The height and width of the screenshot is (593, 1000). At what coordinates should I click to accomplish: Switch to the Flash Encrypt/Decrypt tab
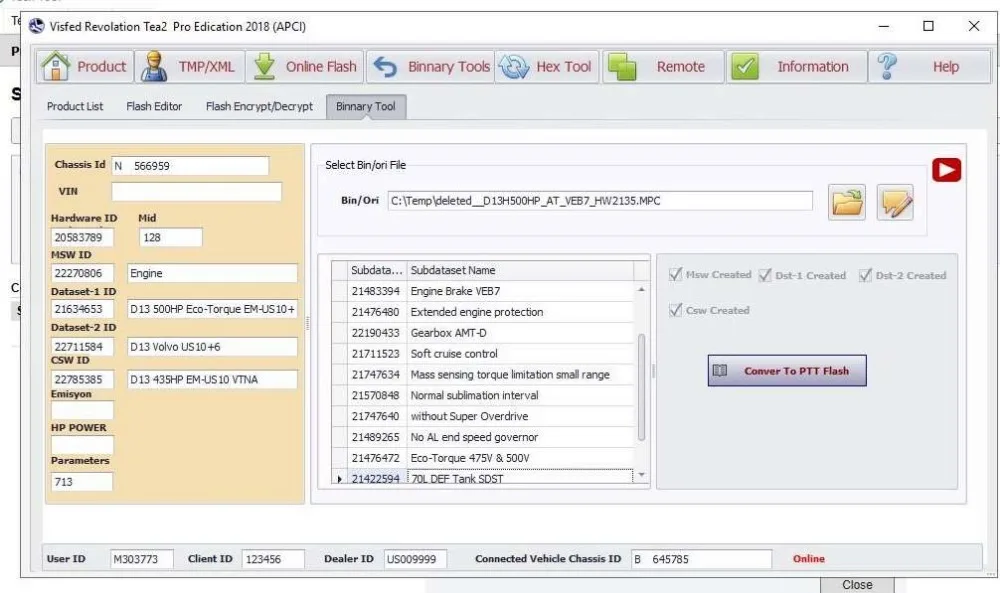point(259,106)
